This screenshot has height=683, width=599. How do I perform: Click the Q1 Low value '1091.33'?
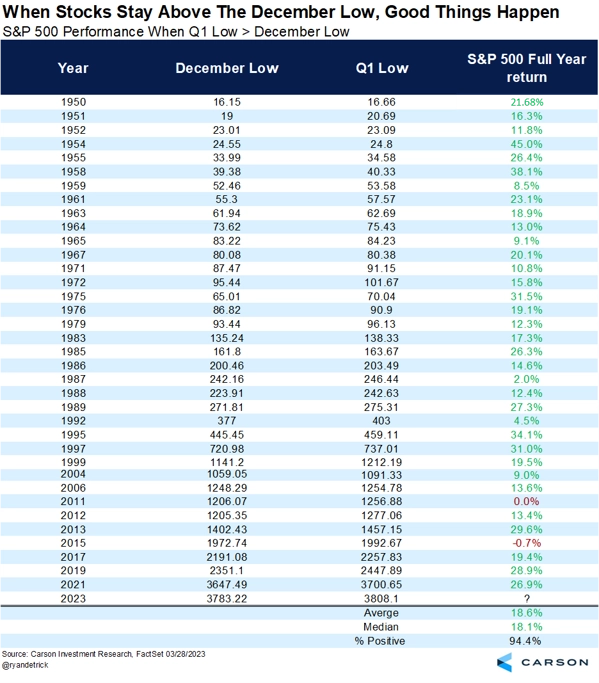pos(381,475)
